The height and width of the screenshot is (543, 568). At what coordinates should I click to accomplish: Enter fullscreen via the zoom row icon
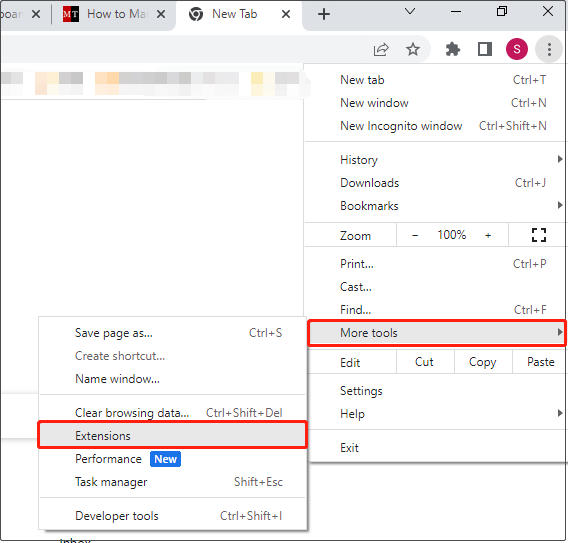pos(539,235)
